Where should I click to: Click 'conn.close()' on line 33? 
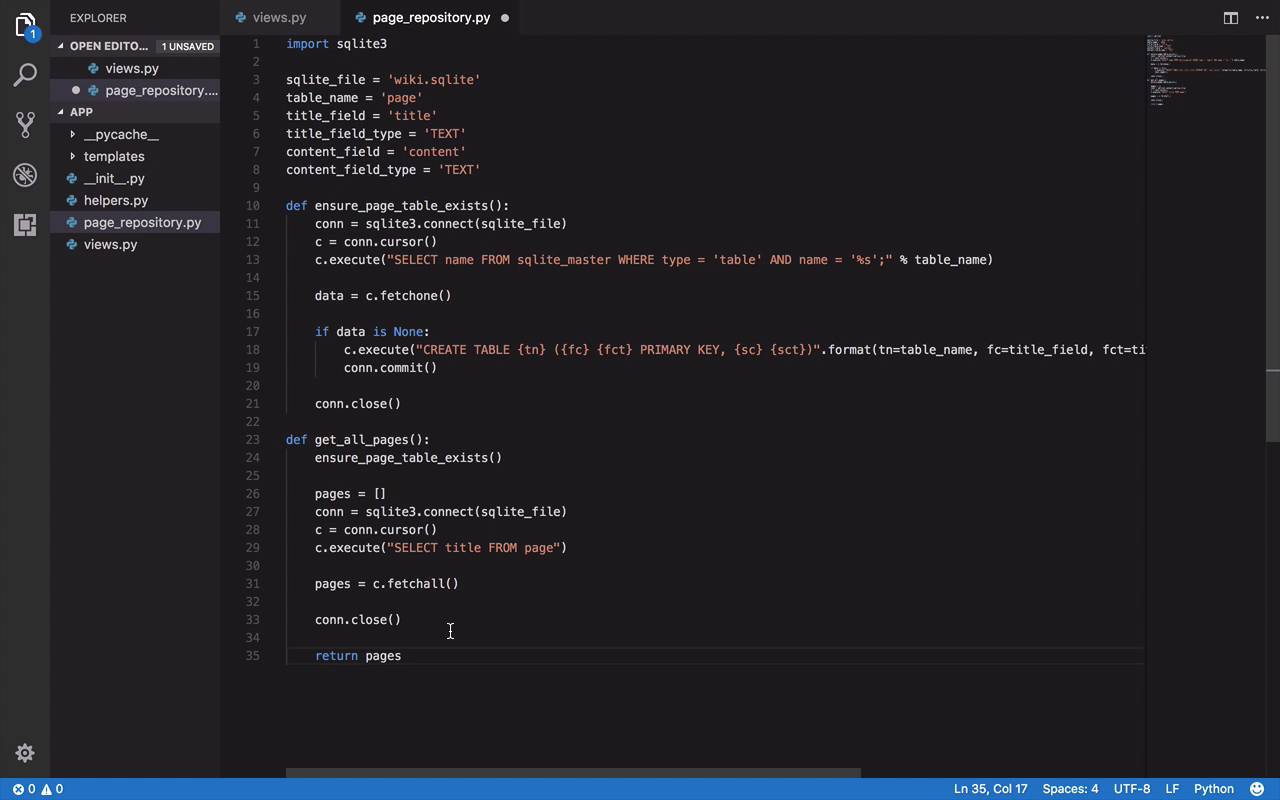(x=358, y=620)
